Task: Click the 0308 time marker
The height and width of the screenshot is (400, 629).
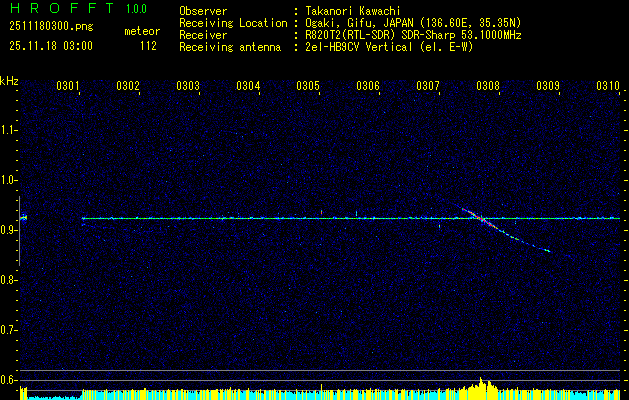Action: click(488, 85)
